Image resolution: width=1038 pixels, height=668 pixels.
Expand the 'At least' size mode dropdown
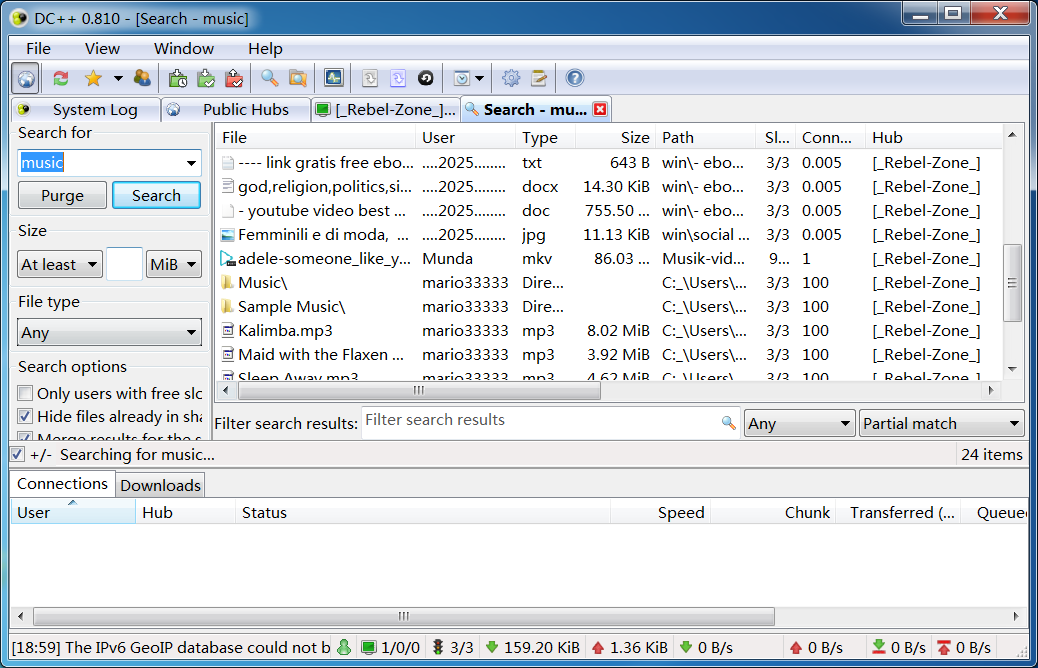click(x=60, y=265)
